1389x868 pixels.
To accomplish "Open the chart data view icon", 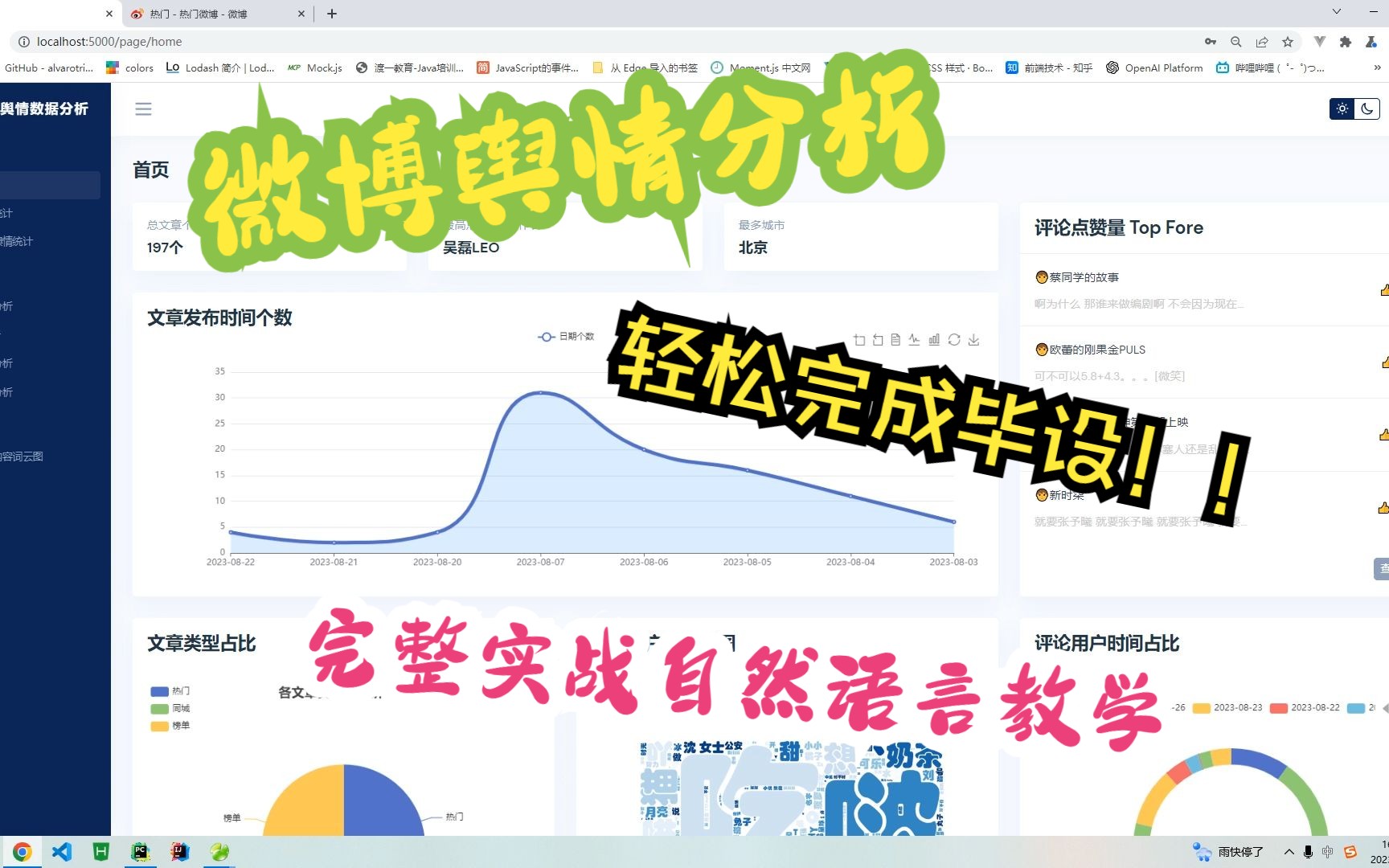I will [x=895, y=340].
